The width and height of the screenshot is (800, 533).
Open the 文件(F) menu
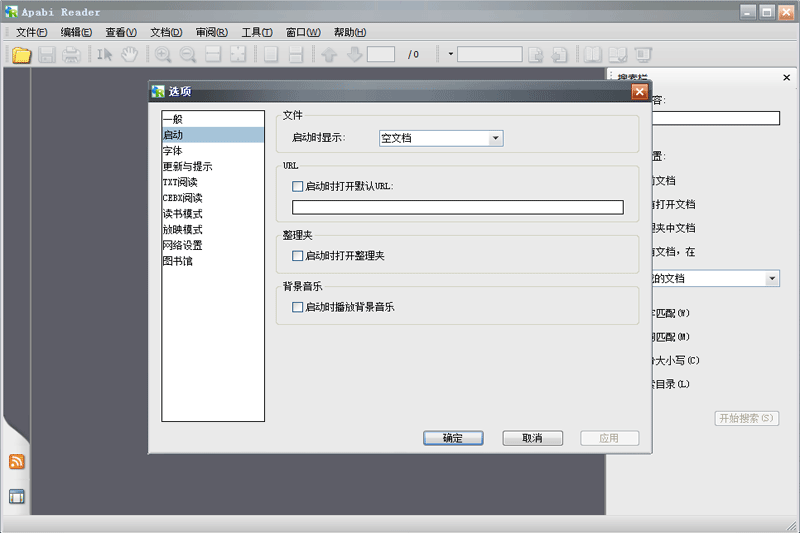coord(31,32)
